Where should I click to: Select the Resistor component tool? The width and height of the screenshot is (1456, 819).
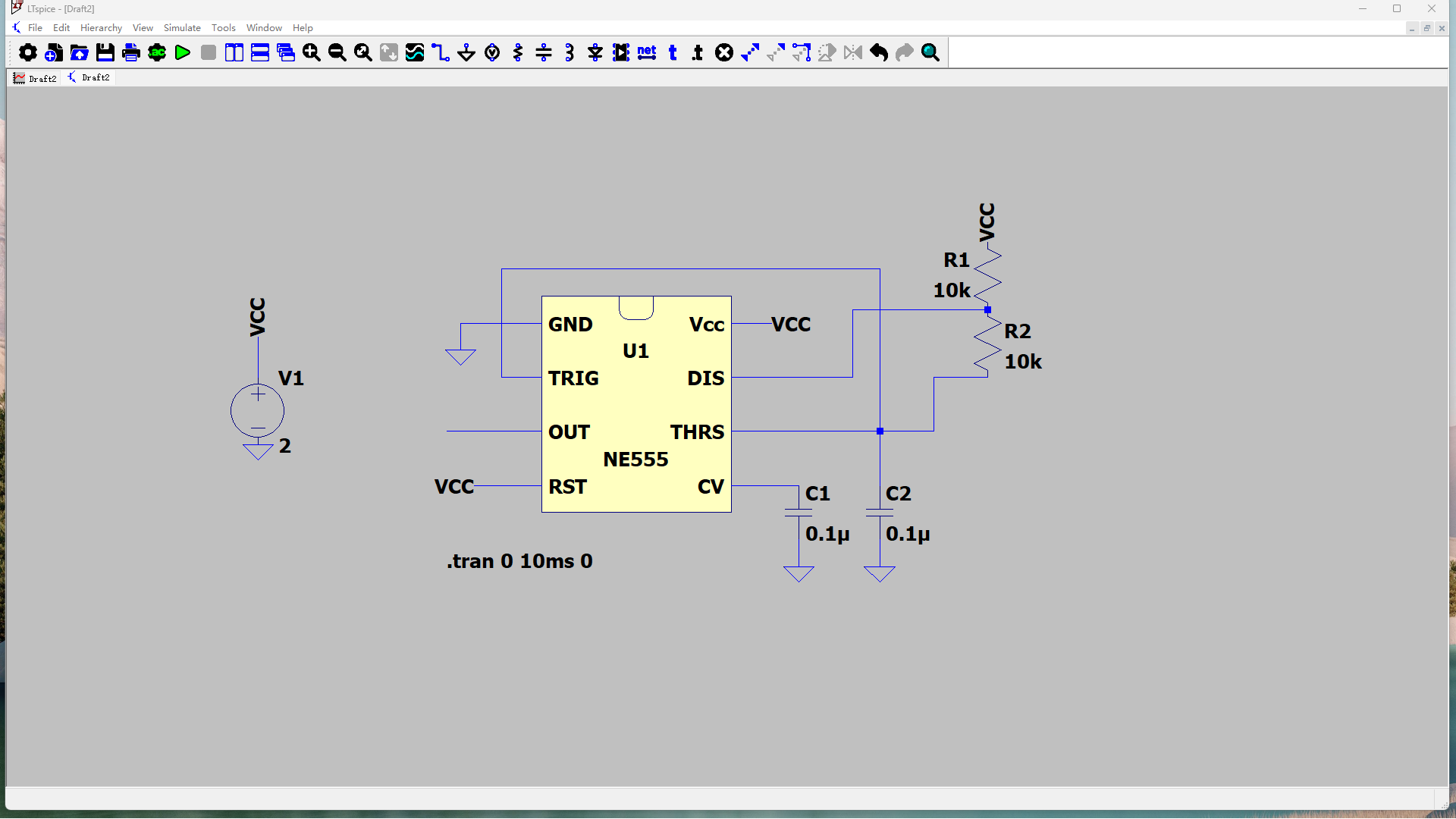(518, 52)
